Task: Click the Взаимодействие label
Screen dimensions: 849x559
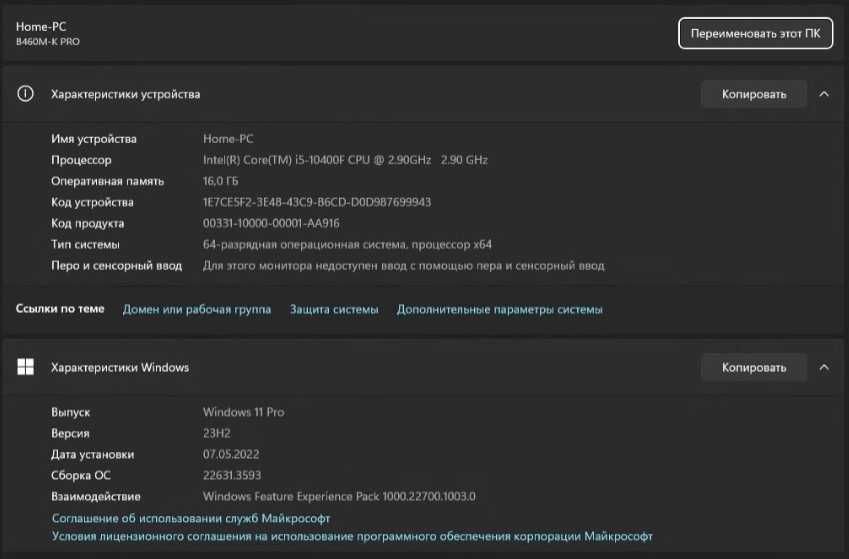Action: 96,496
